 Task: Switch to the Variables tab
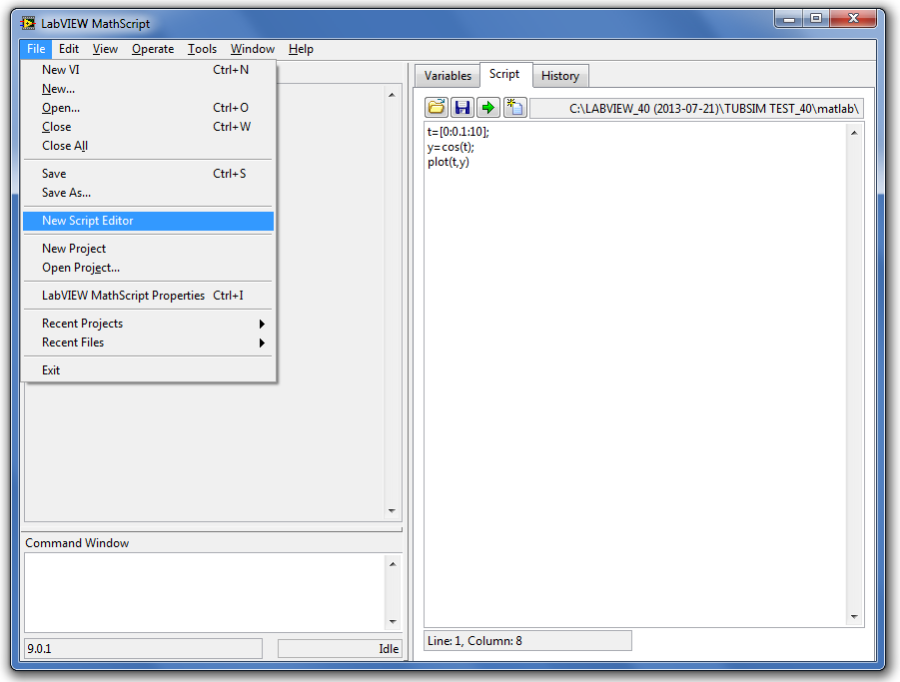point(448,76)
